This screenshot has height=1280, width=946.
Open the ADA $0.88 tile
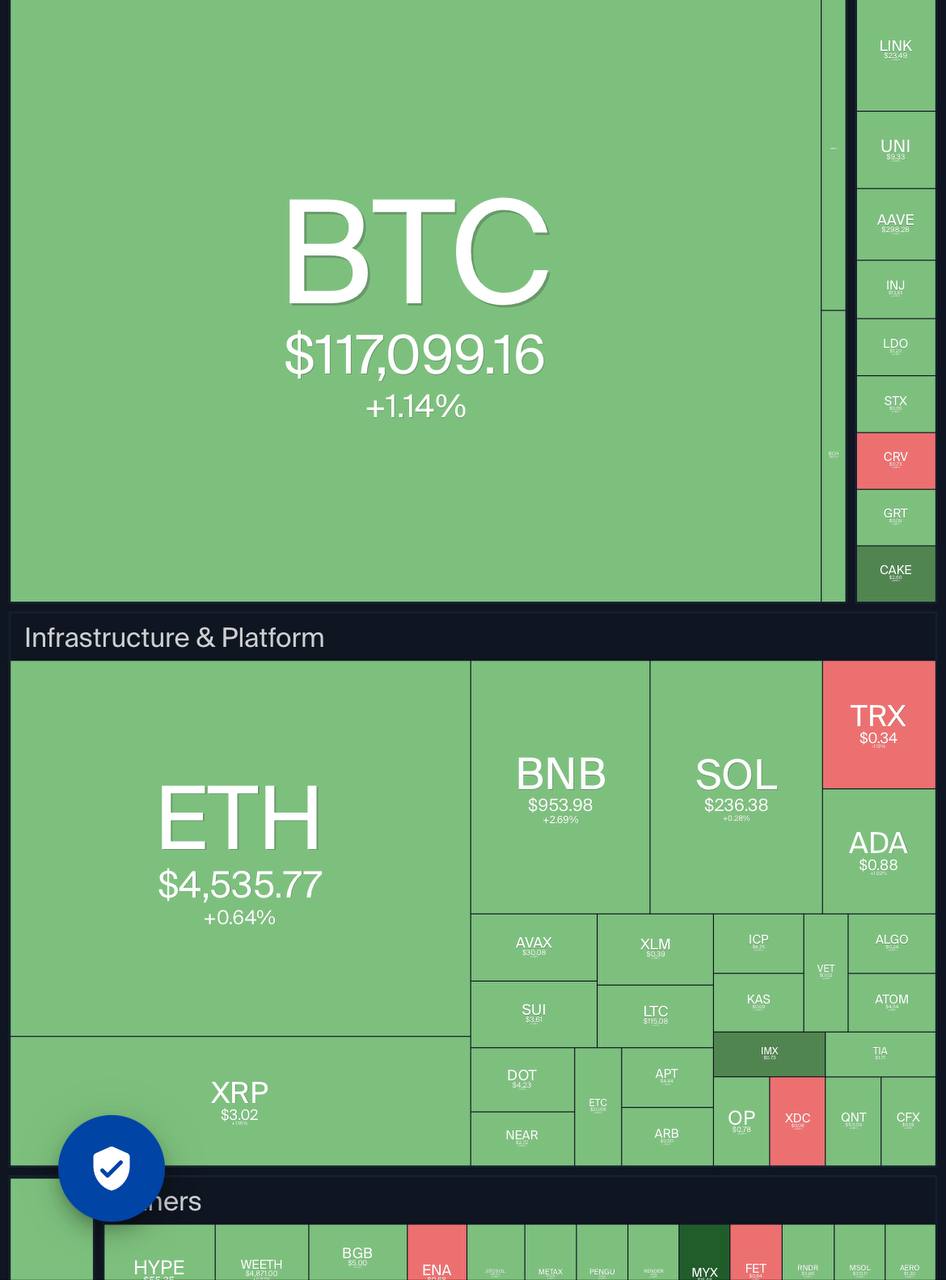879,851
